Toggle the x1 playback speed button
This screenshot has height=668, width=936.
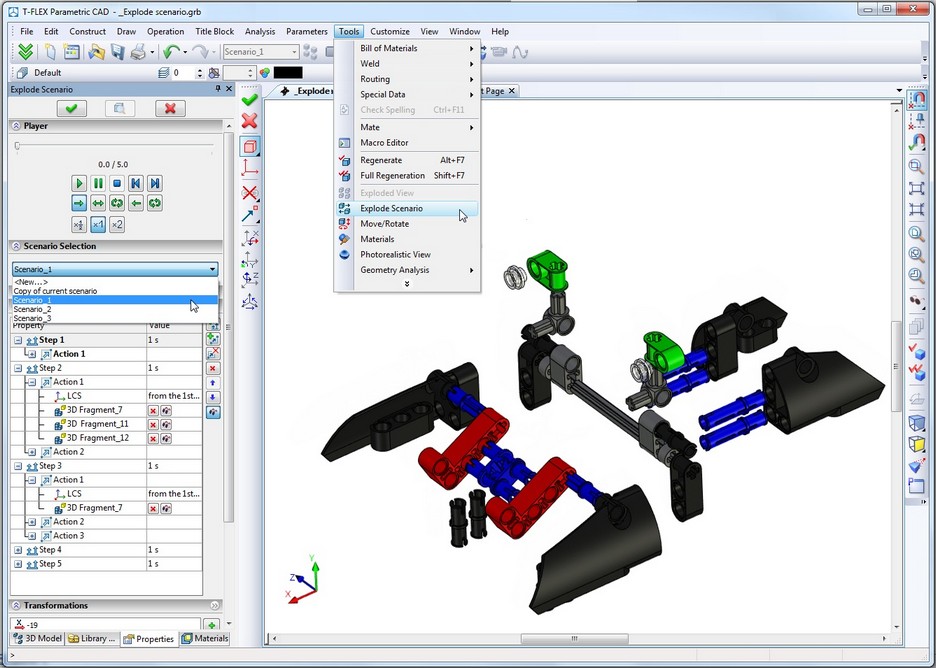pyautogui.click(x=98, y=224)
